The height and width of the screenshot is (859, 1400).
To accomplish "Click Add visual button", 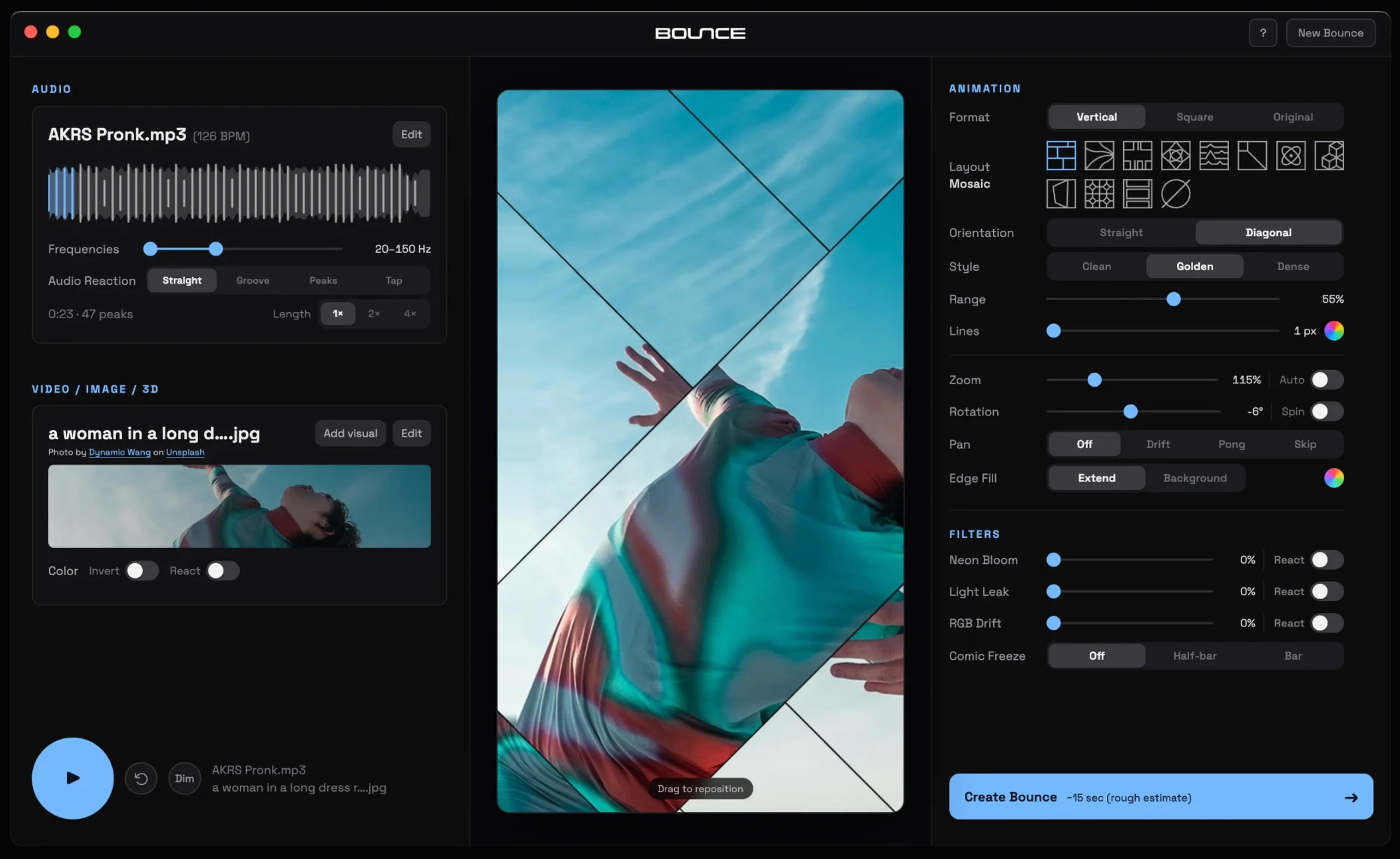I will [350, 433].
